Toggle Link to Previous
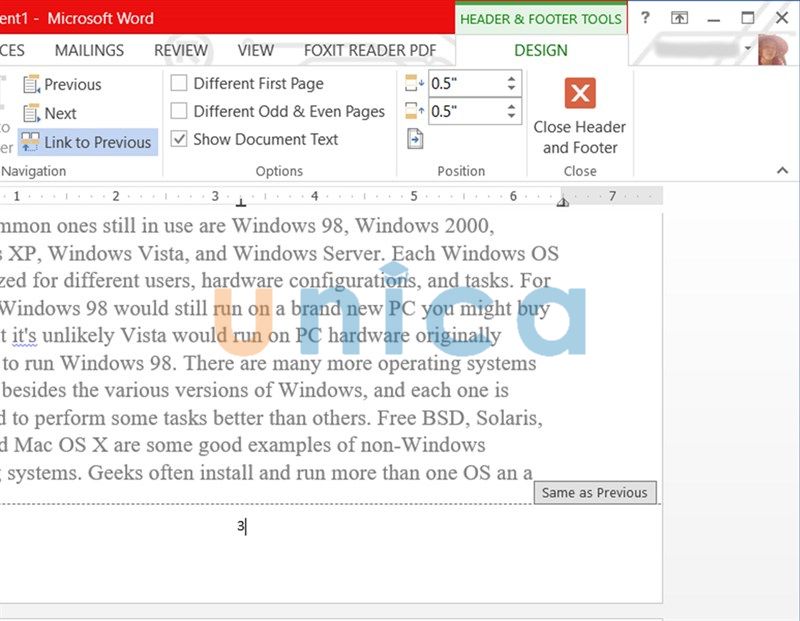The width and height of the screenshot is (800, 621). coord(88,142)
